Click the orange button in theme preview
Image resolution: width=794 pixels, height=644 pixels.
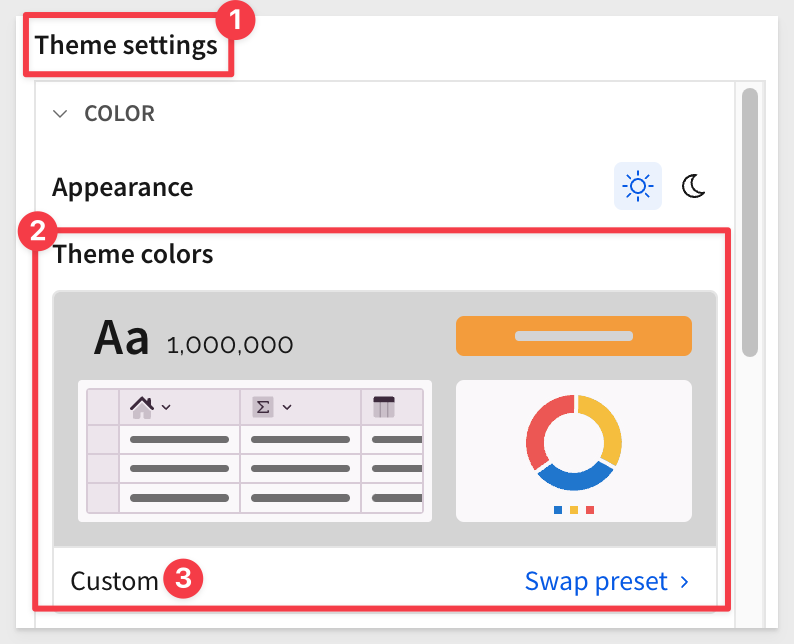pos(574,336)
